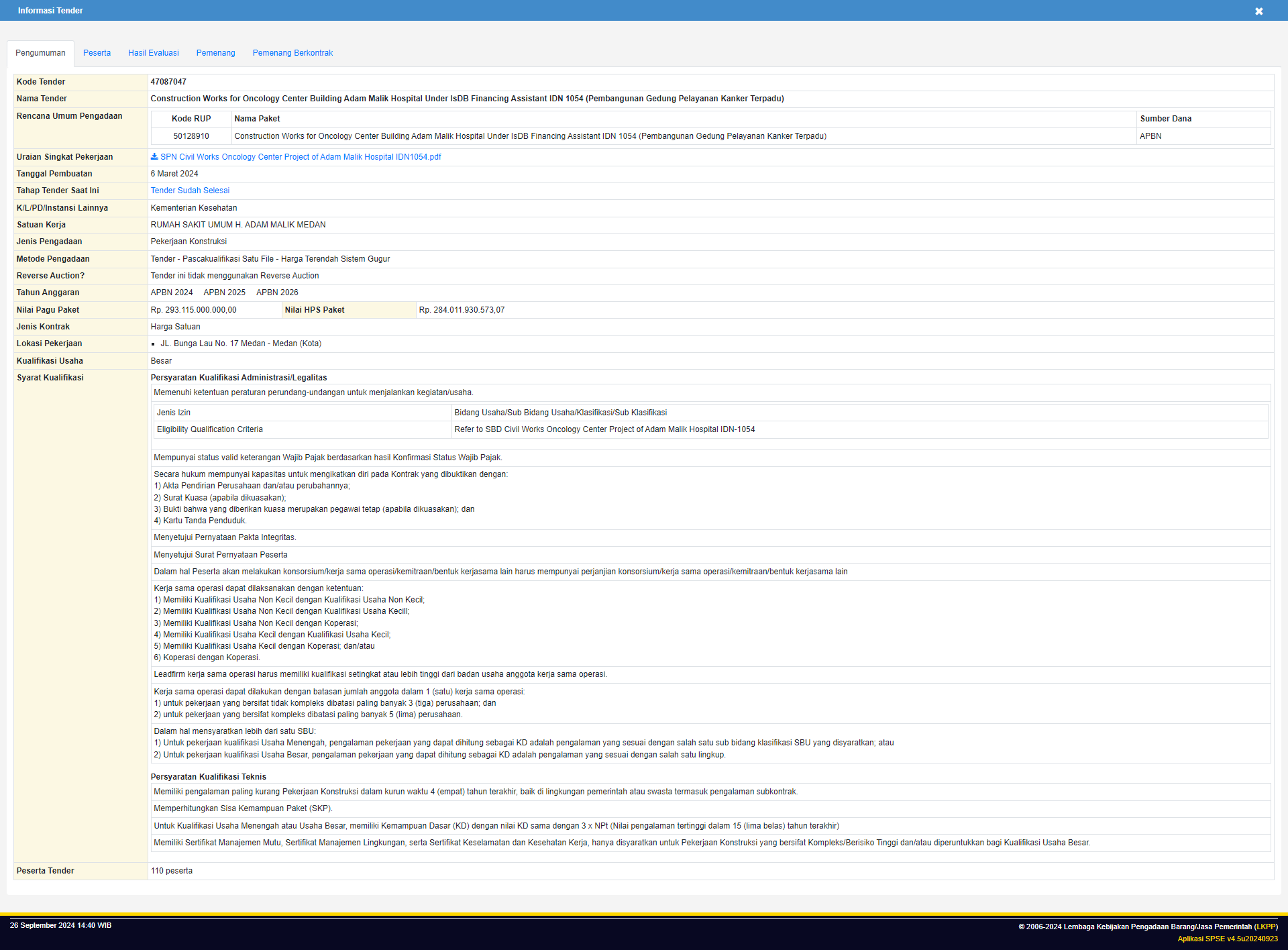Click the download icon beside SPN pdf
The height and width of the screenshot is (950, 1288).
154,157
